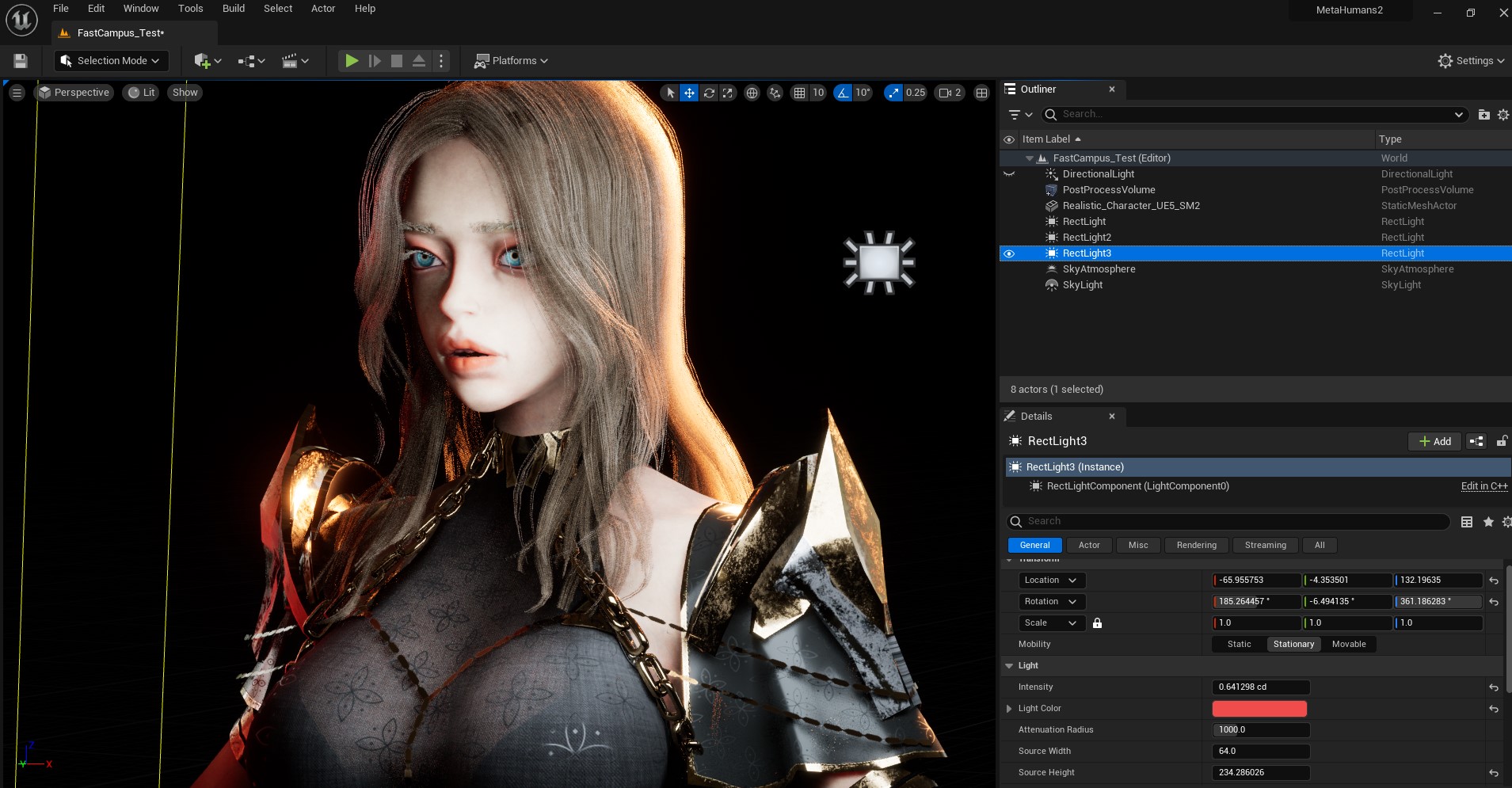Image resolution: width=1512 pixels, height=788 pixels.
Task: Open the viewport Show menu
Action: click(185, 93)
